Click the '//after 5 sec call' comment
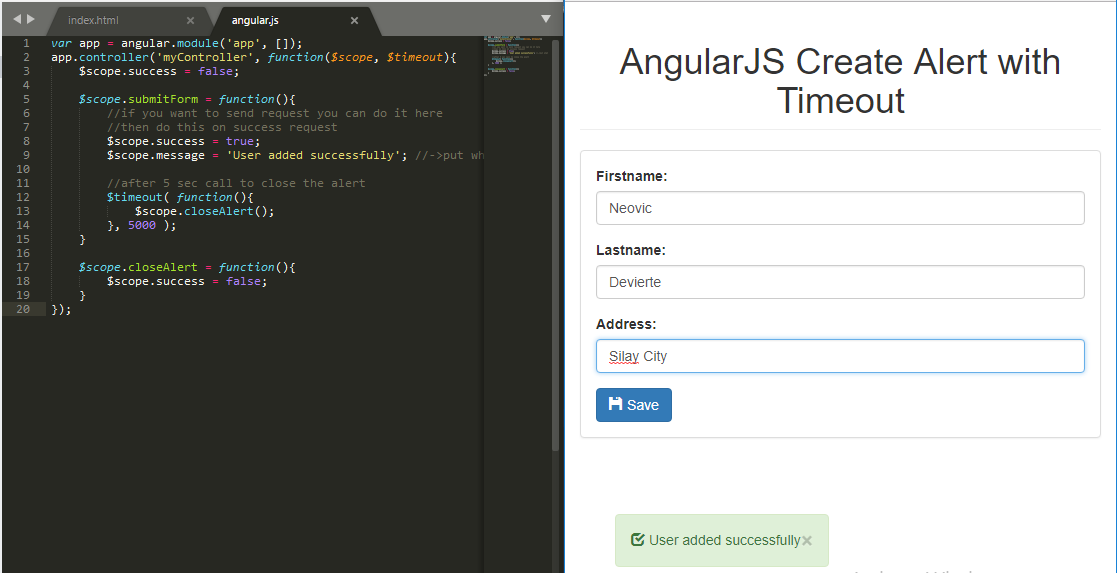Screen dimensions: 1117x573 (x=236, y=183)
